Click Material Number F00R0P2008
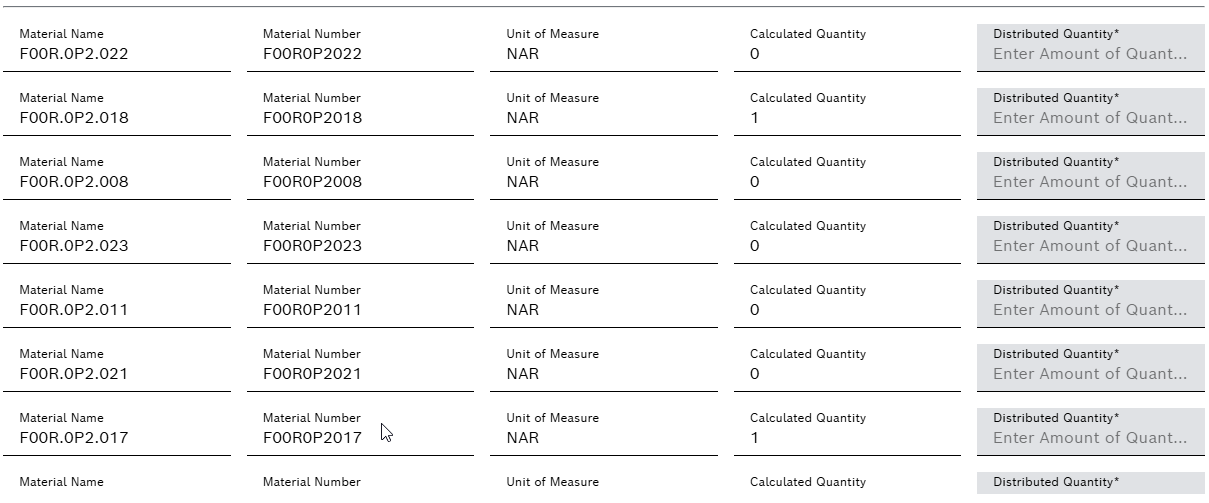Image resolution: width=1209 pixels, height=503 pixels. click(x=312, y=182)
